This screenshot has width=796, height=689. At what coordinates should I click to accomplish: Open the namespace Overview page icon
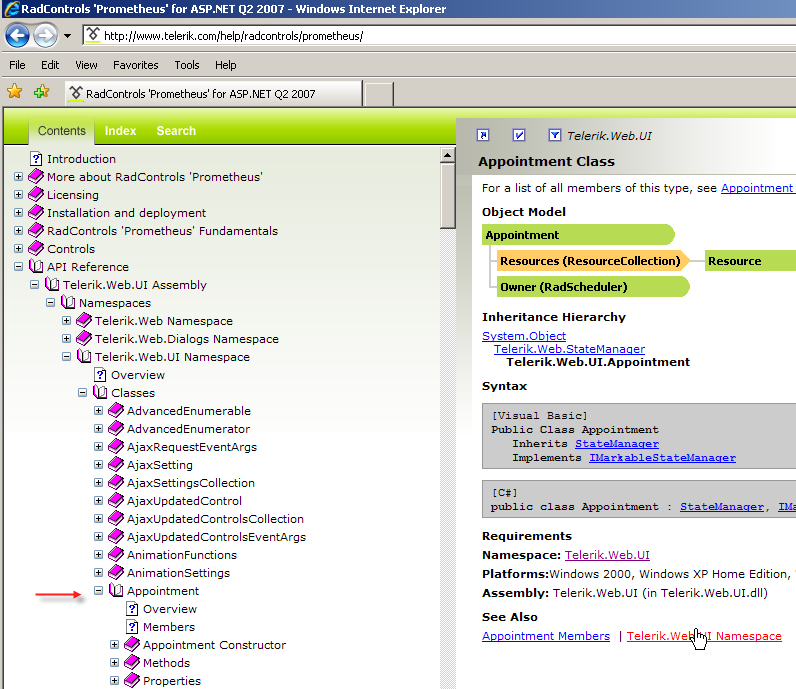[x=100, y=375]
